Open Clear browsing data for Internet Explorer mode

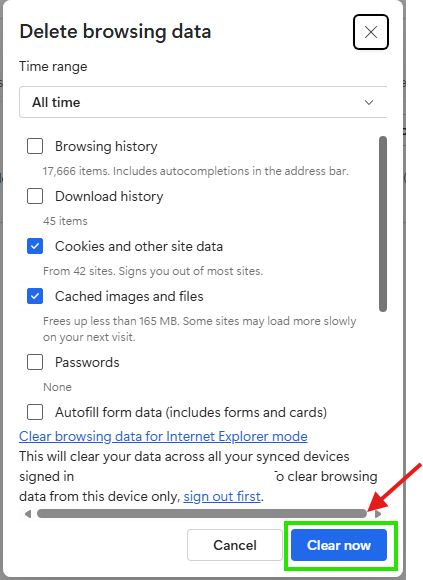pos(163,436)
